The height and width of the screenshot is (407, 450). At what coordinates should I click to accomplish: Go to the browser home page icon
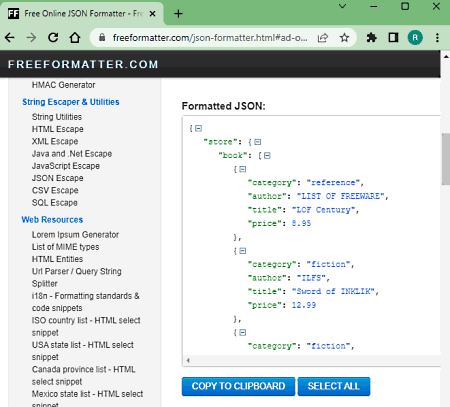click(75, 38)
